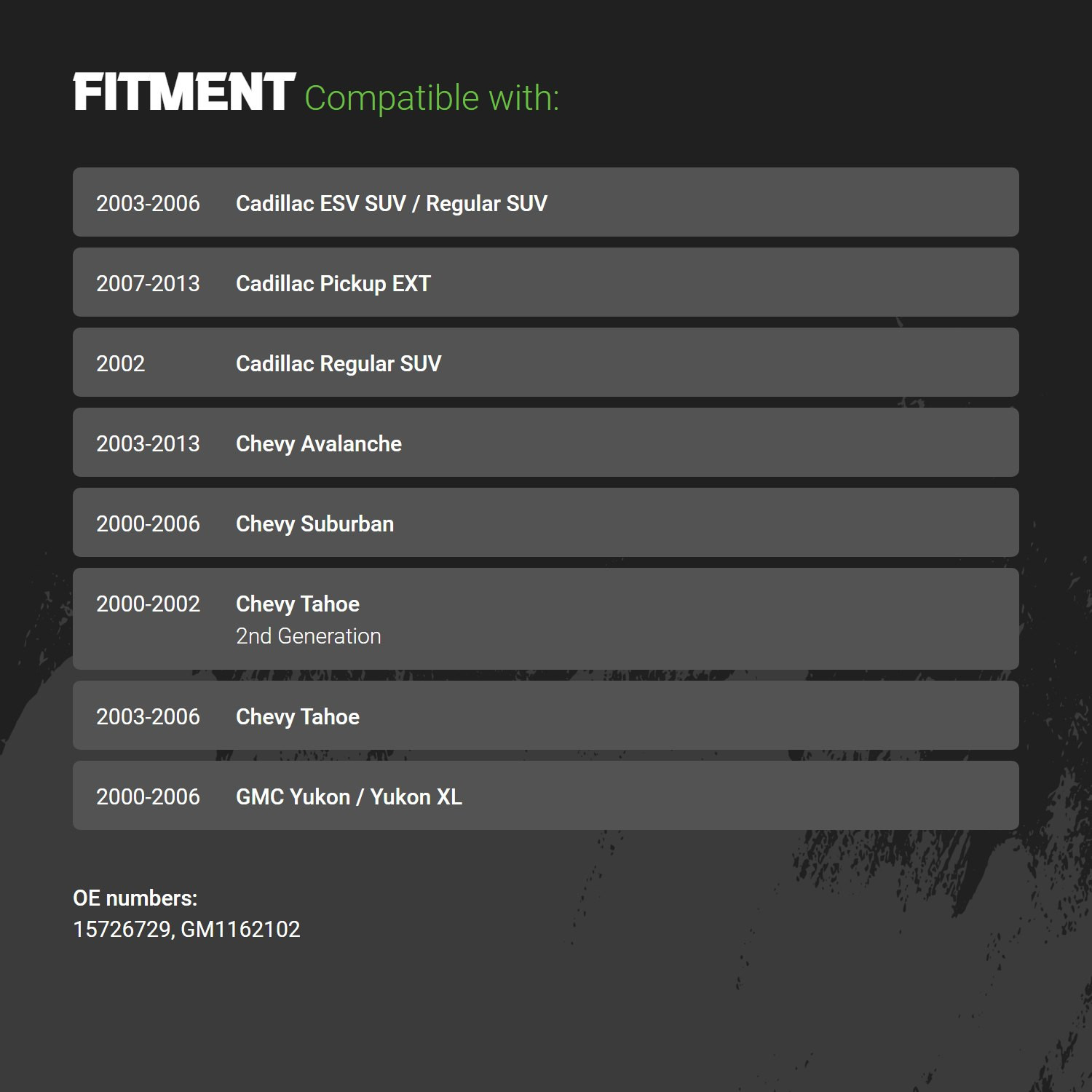Click the 'OE numbers:' label
Image resolution: width=1092 pixels, height=1092 pixels.
pos(135,898)
